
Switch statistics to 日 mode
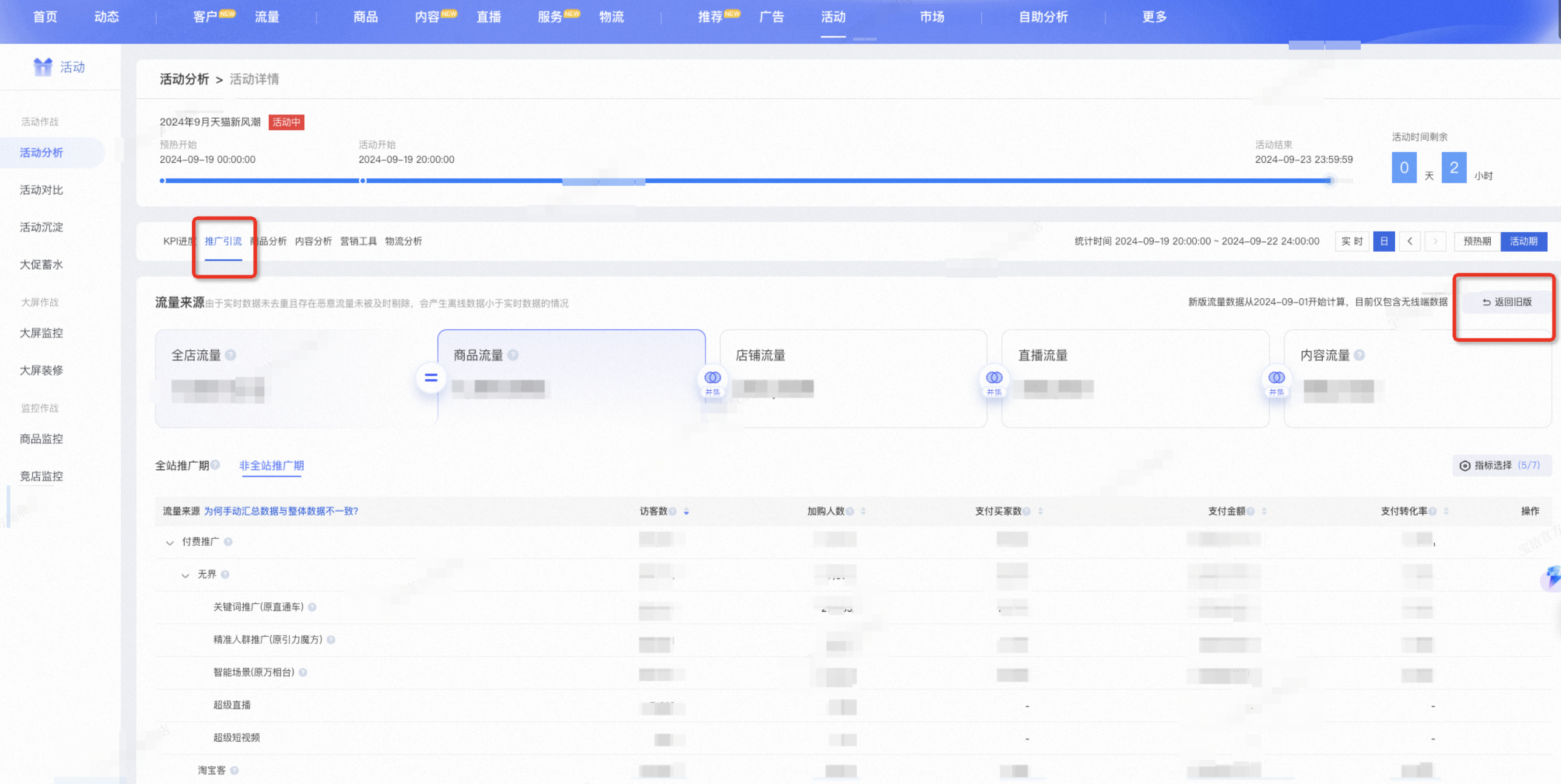click(1384, 241)
